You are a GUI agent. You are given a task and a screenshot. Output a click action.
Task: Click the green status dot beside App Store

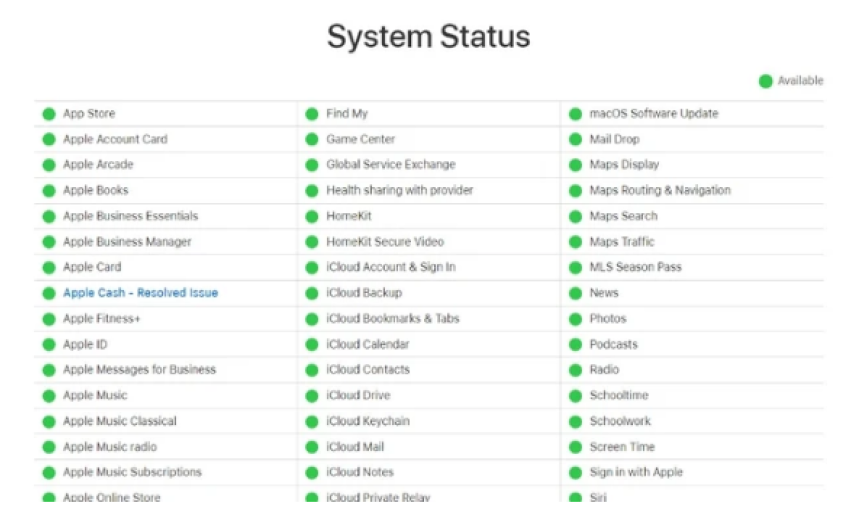click(x=49, y=114)
